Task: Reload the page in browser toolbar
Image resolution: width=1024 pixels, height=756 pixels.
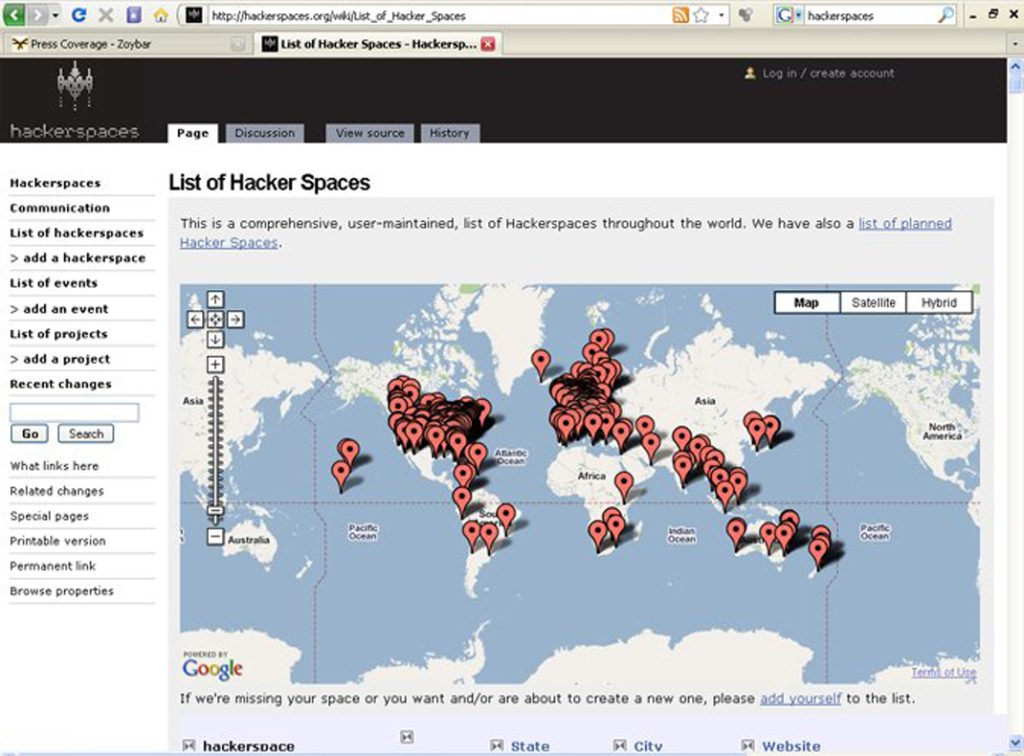Action: pos(79,16)
